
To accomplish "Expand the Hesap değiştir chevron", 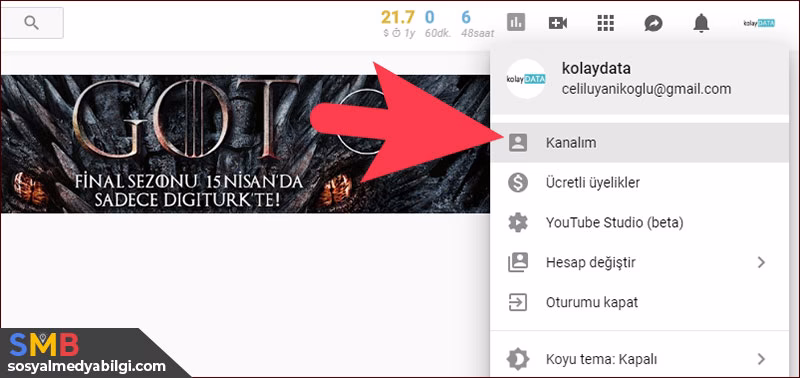I will pos(761,263).
